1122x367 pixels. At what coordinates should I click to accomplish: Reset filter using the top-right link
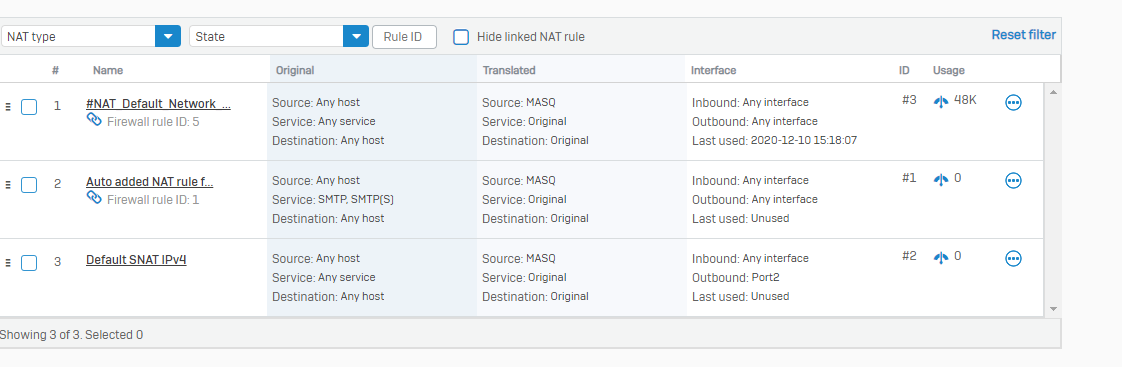1023,34
